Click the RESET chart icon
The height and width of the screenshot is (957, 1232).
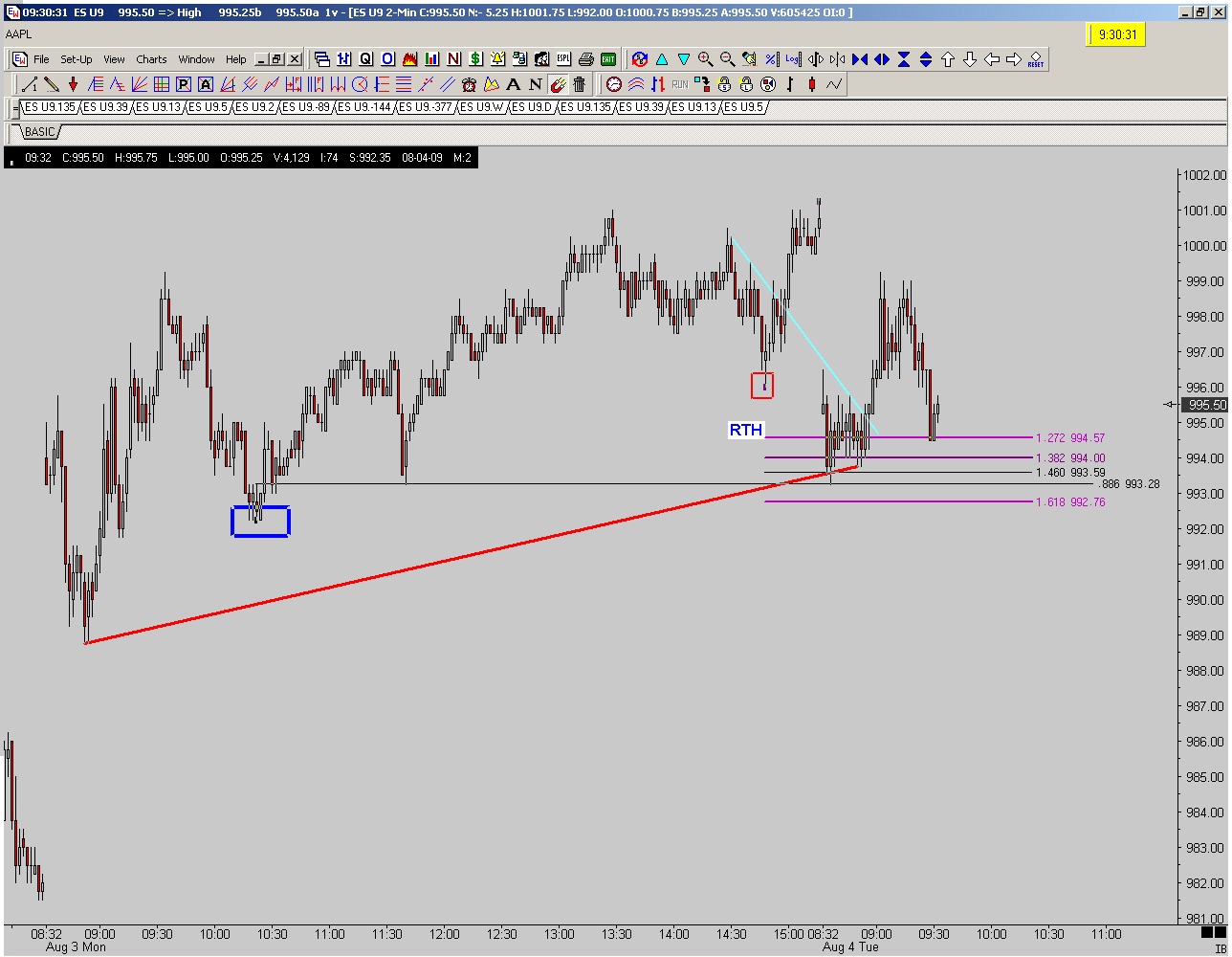[x=1036, y=59]
